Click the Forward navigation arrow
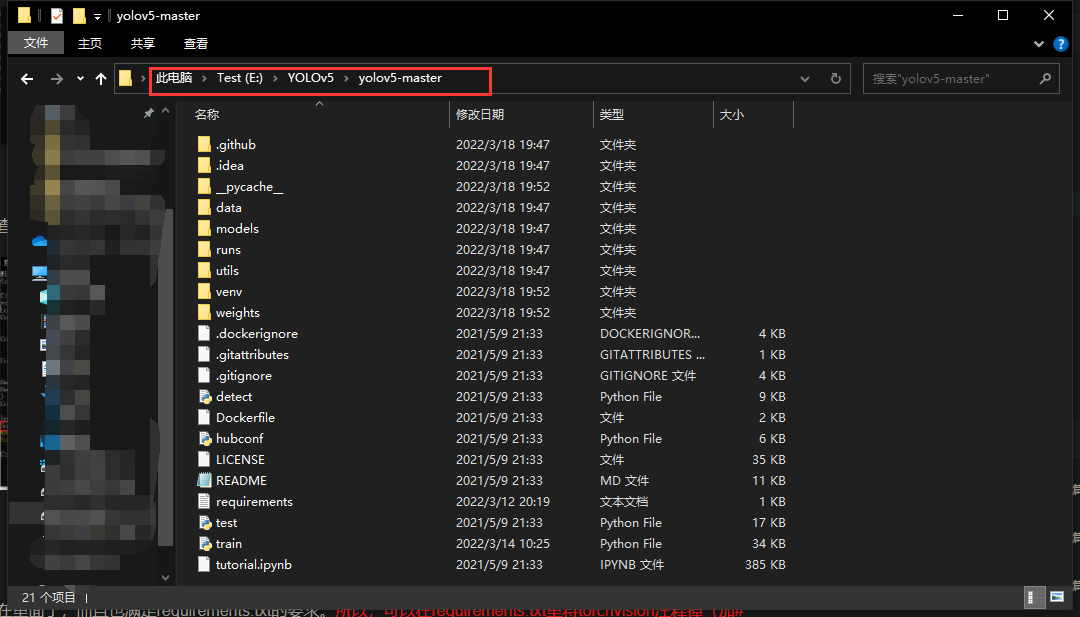The width and height of the screenshot is (1080, 617). click(56, 79)
